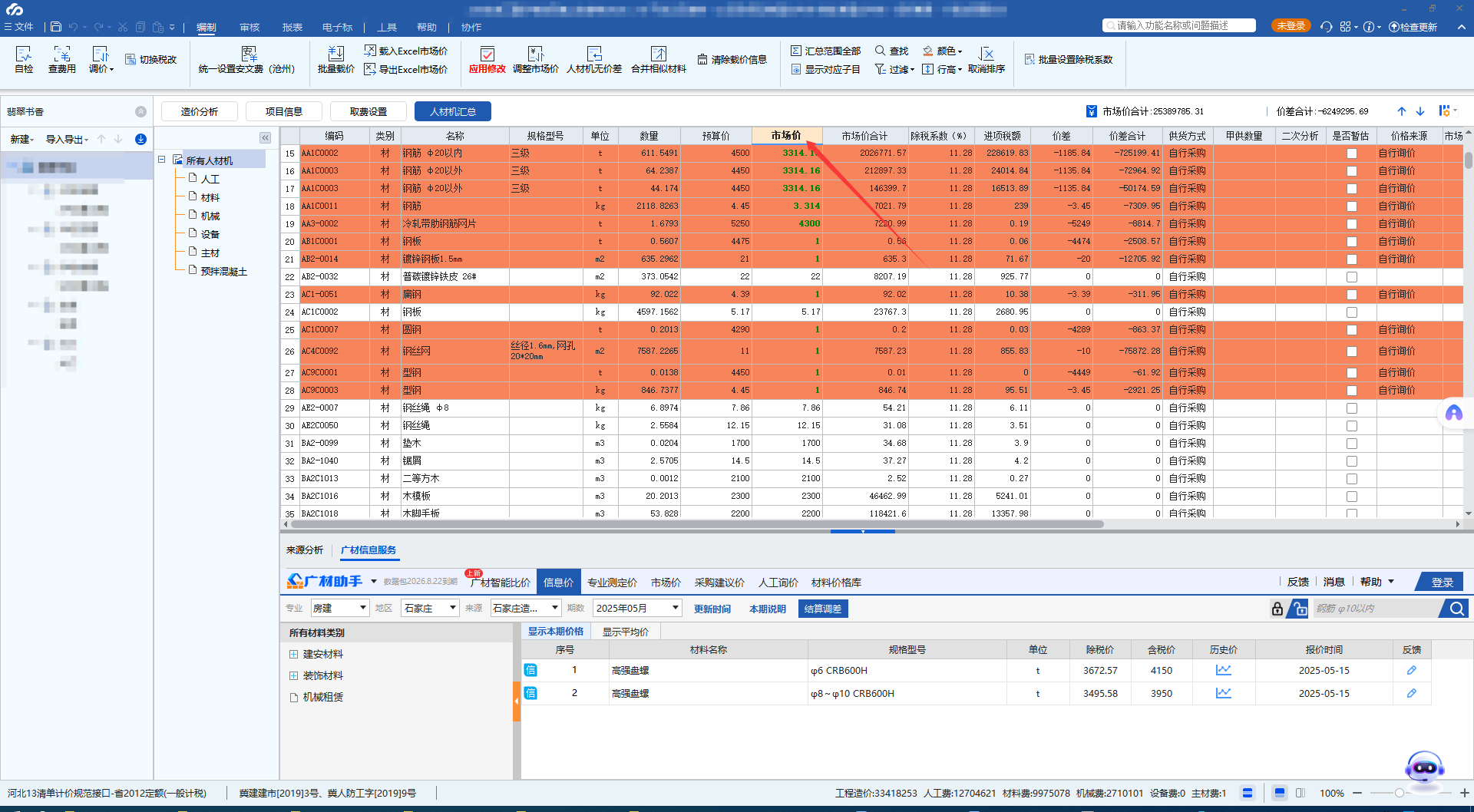
Task: Click the 自检 self-check icon
Action: tap(24, 59)
